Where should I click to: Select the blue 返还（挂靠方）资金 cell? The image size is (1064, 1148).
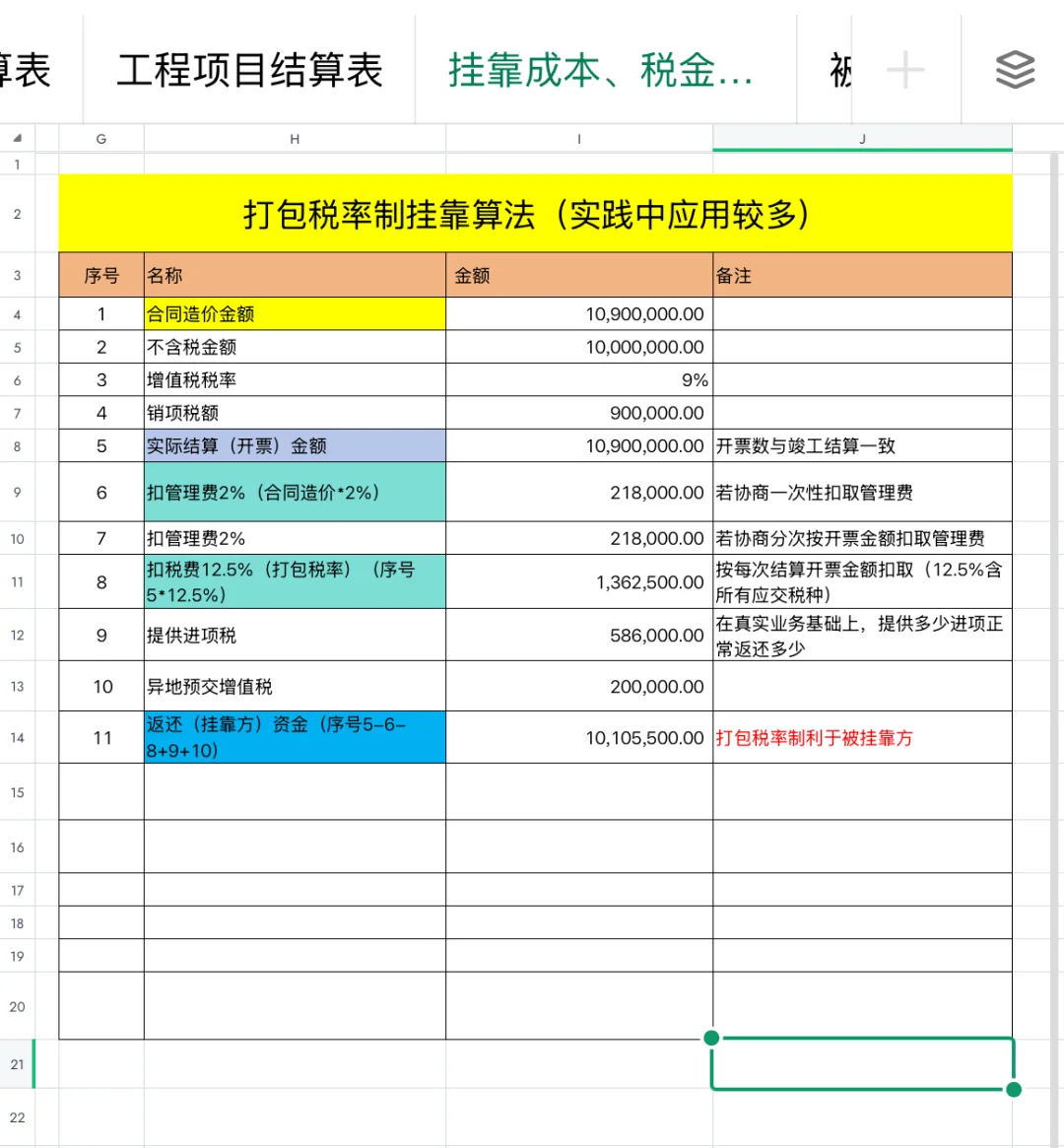[295, 737]
